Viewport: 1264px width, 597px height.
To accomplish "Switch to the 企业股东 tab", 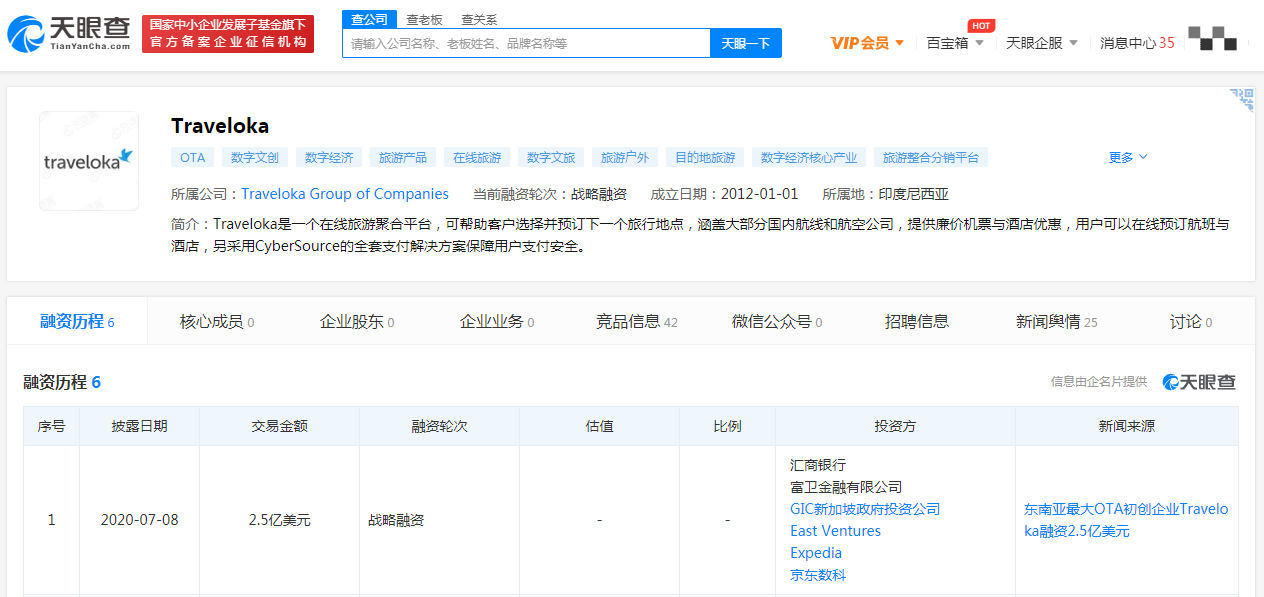I will (357, 321).
